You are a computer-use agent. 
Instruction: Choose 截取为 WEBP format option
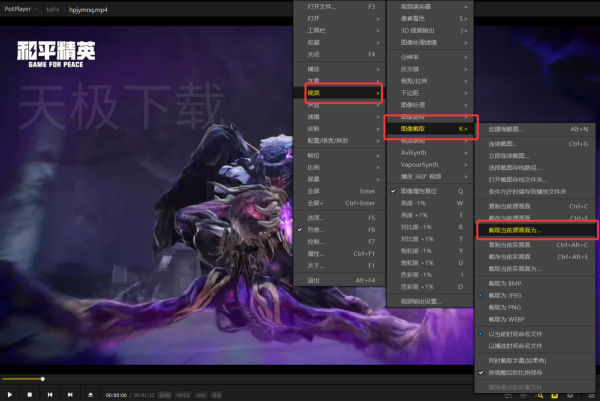pos(535,319)
